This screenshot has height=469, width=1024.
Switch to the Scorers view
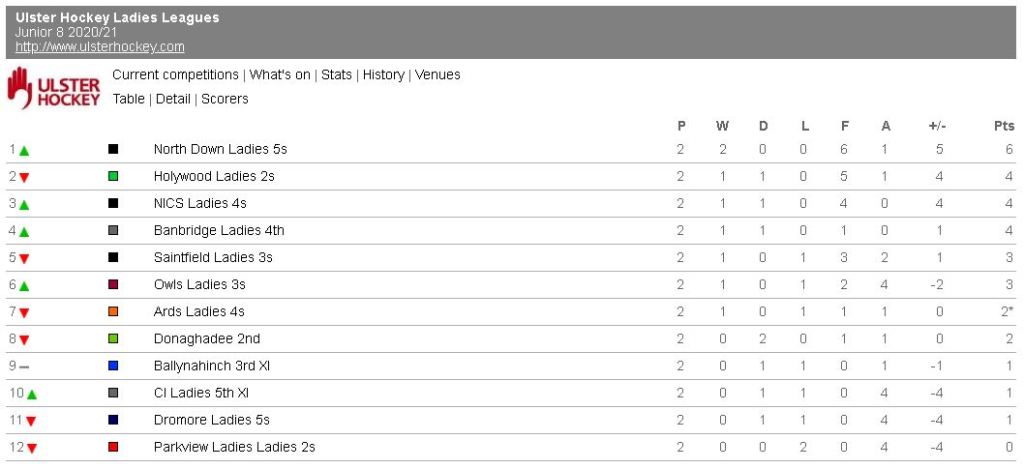pyautogui.click(x=225, y=99)
